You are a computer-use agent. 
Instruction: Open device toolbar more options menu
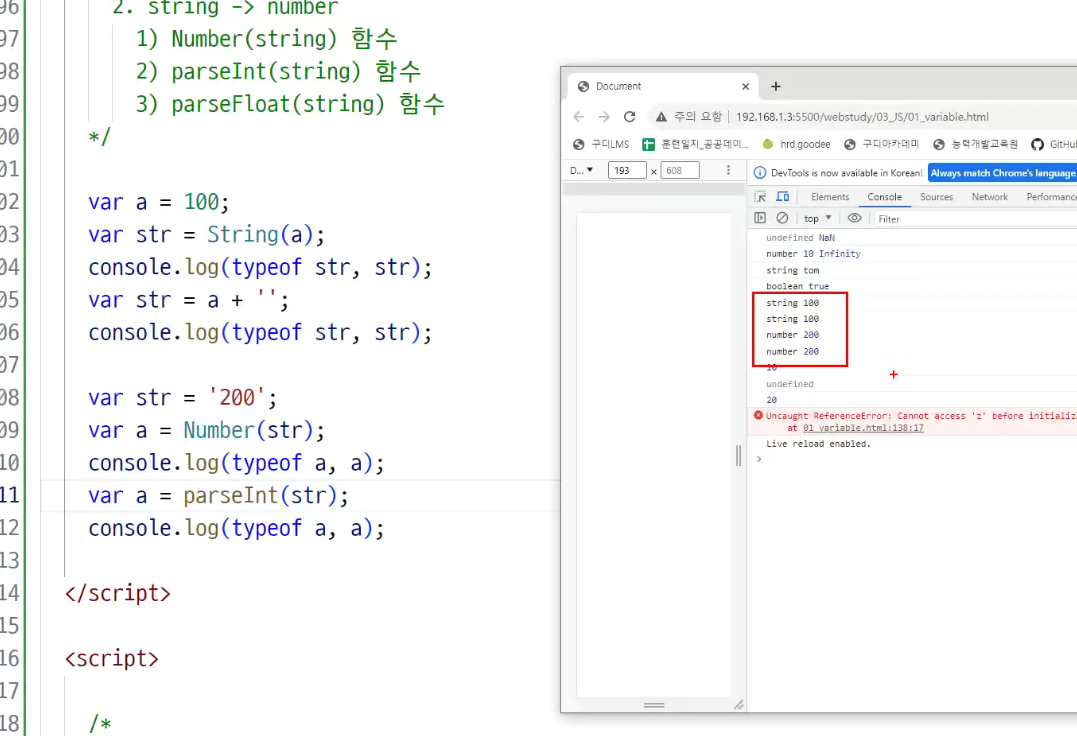pos(728,170)
